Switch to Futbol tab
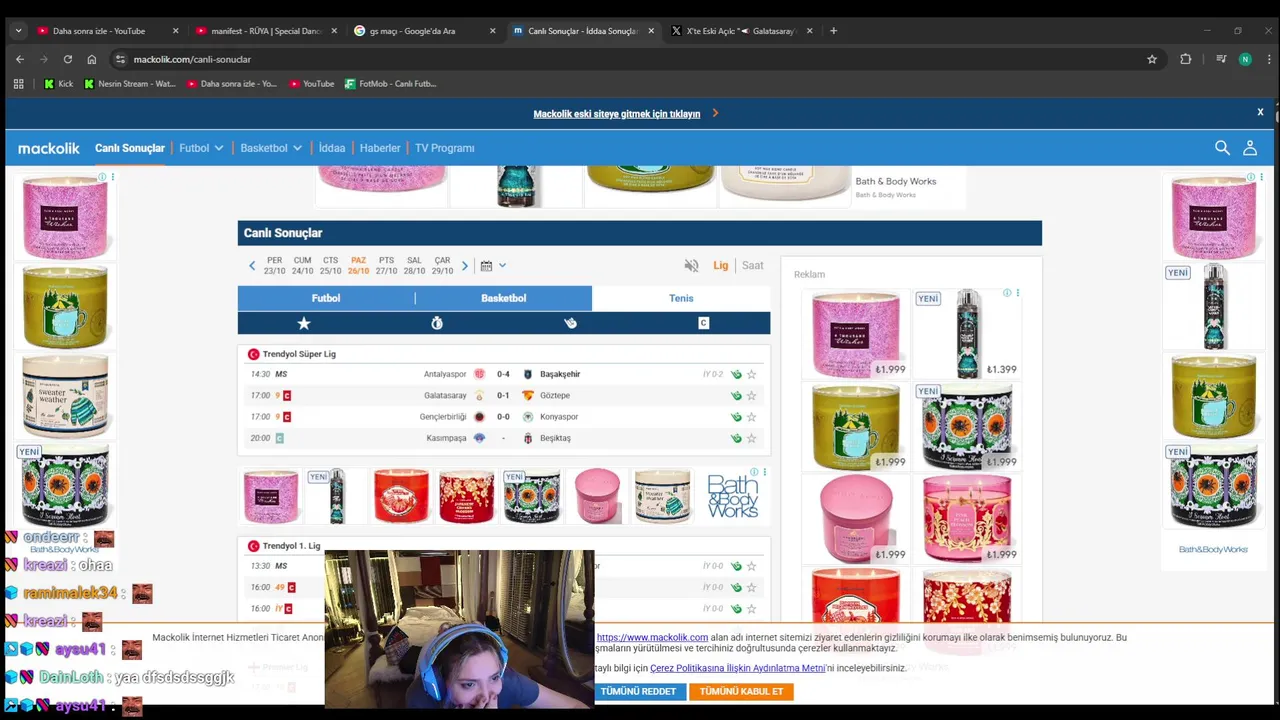The image size is (1280, 720). pyautogui.click(x=326, y=298)
